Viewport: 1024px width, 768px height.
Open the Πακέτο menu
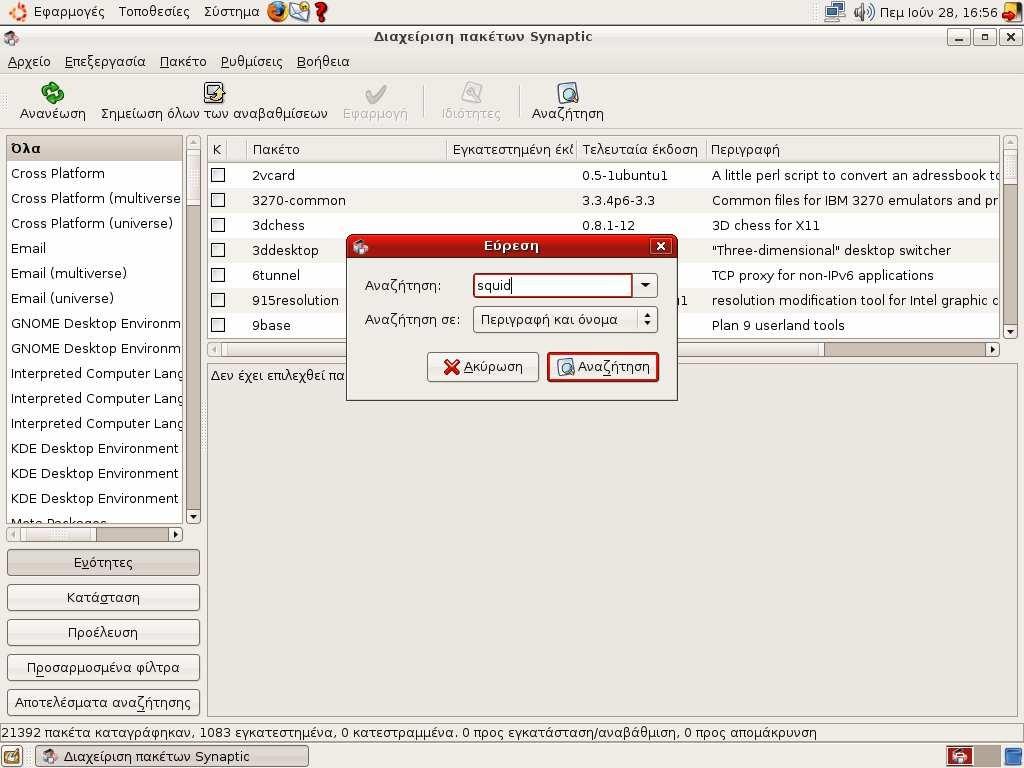pyautogui.click(x=183, y=61)
